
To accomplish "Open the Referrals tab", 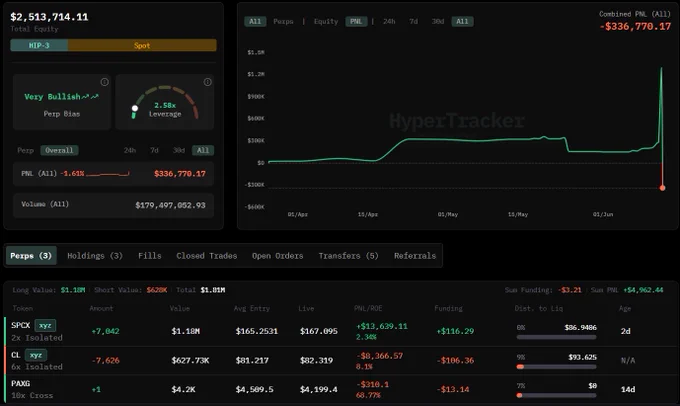I will [x=415, y=256].
